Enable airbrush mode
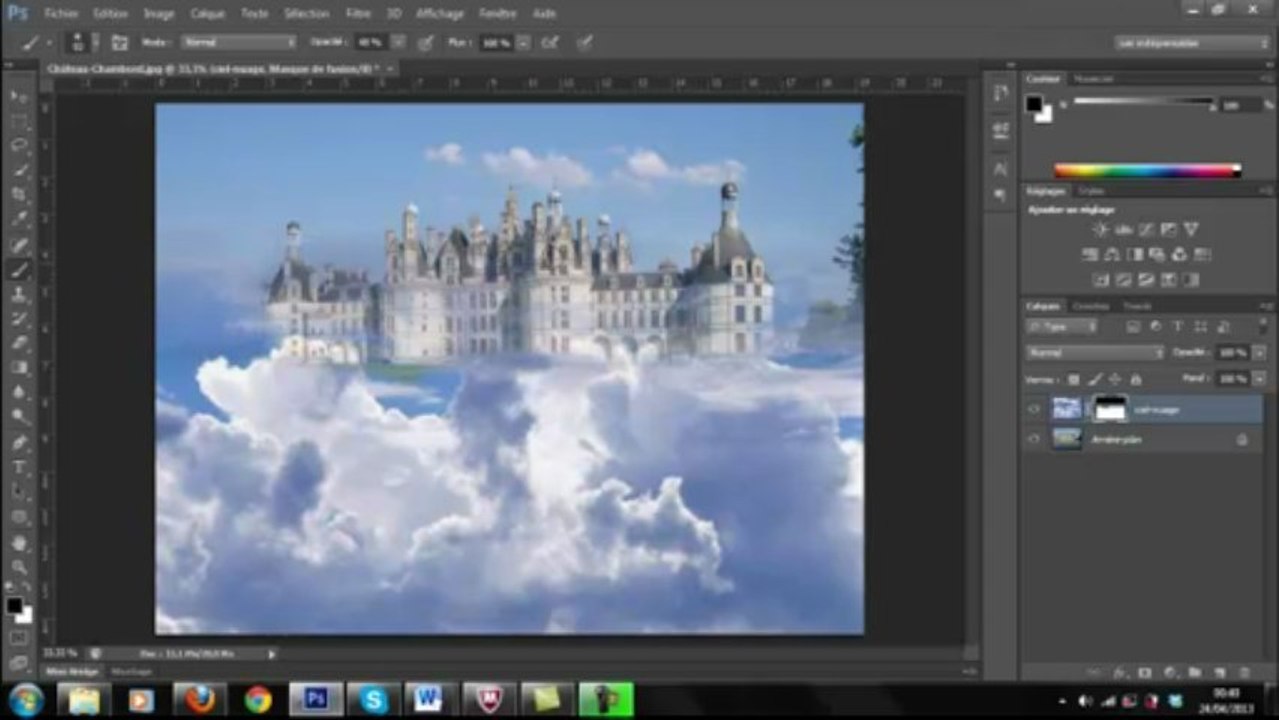This screenshot has height=720, width=1279. [x=550, y=43]
